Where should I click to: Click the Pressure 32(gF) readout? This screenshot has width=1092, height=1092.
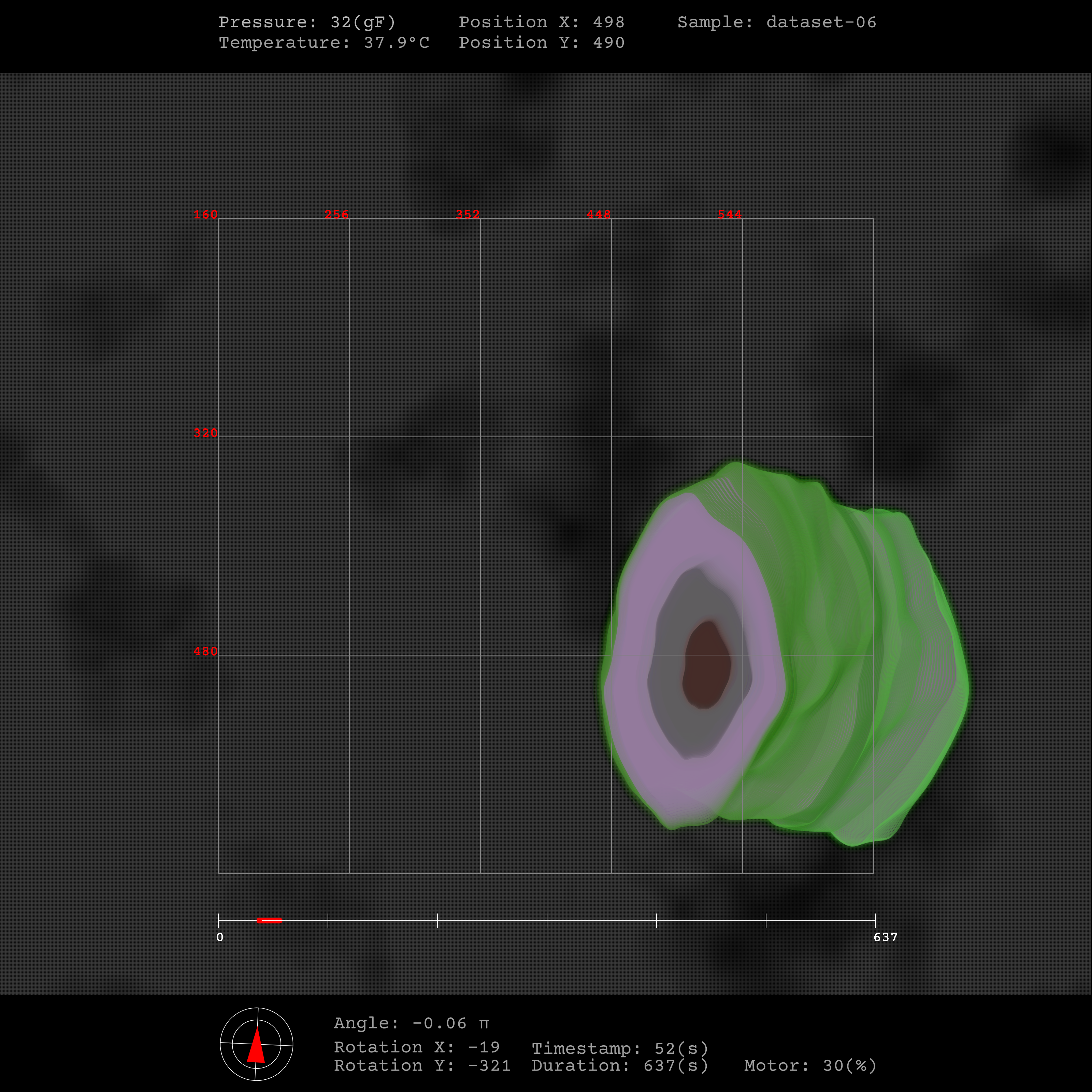coord(307,23)
